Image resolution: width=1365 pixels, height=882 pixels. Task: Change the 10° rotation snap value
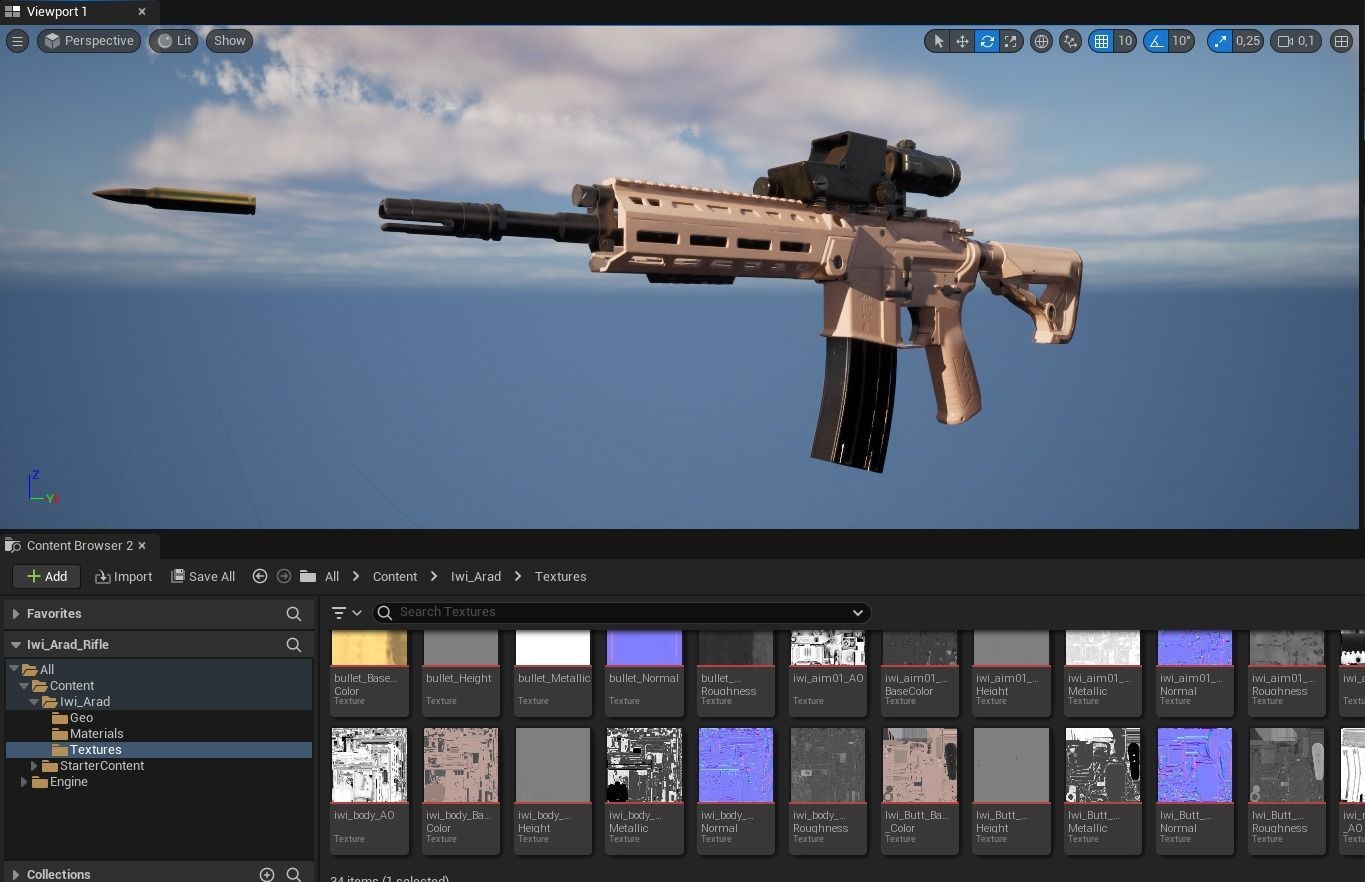click(1182, 41)
